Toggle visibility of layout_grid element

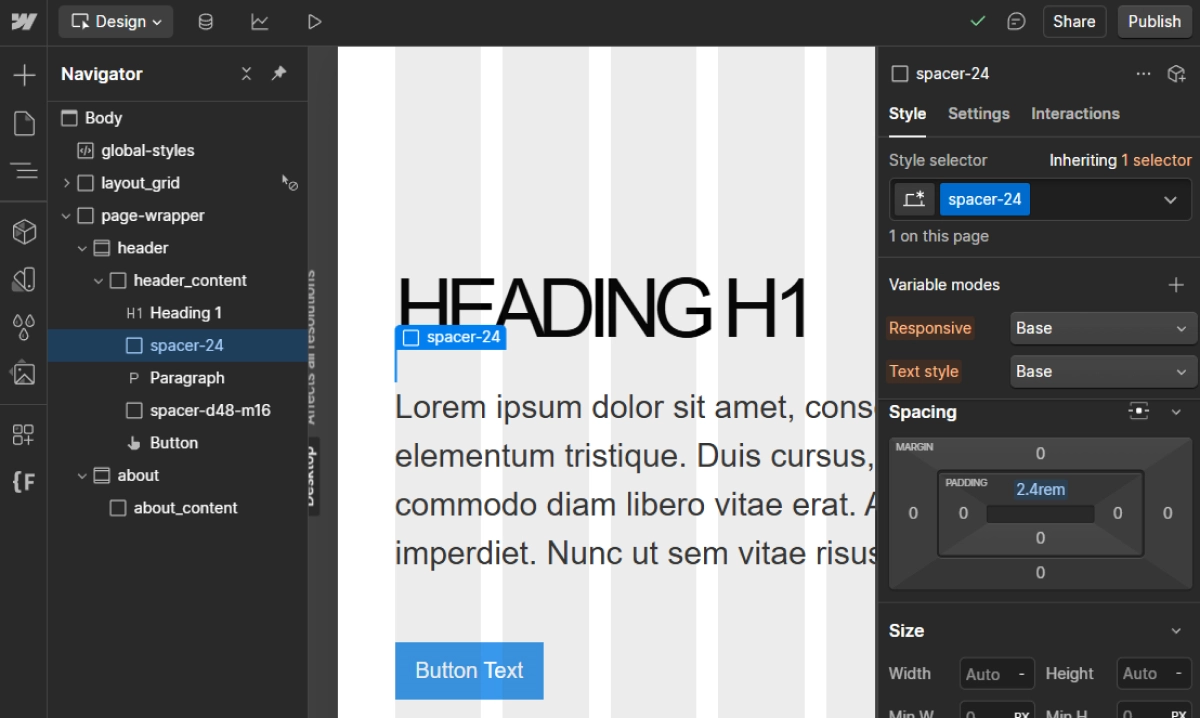pyautogui.click(x=289, y=183)
